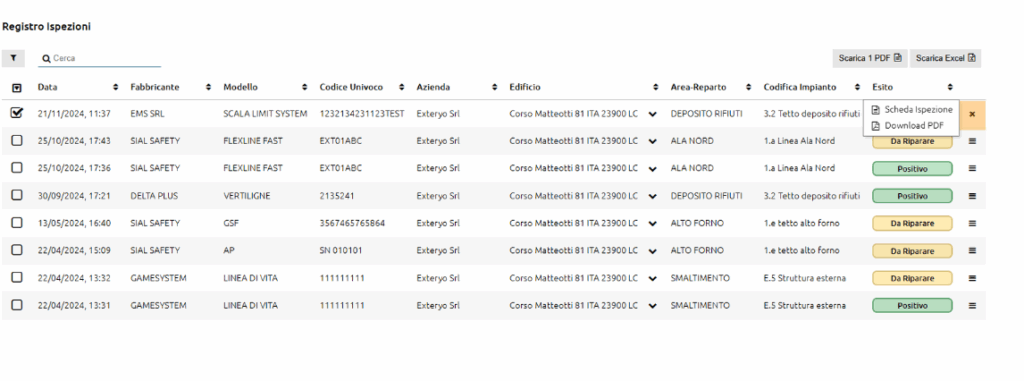
Task: Click Da Riparare badge in 25/10/2024, 17:43 row
Action: 912,142
